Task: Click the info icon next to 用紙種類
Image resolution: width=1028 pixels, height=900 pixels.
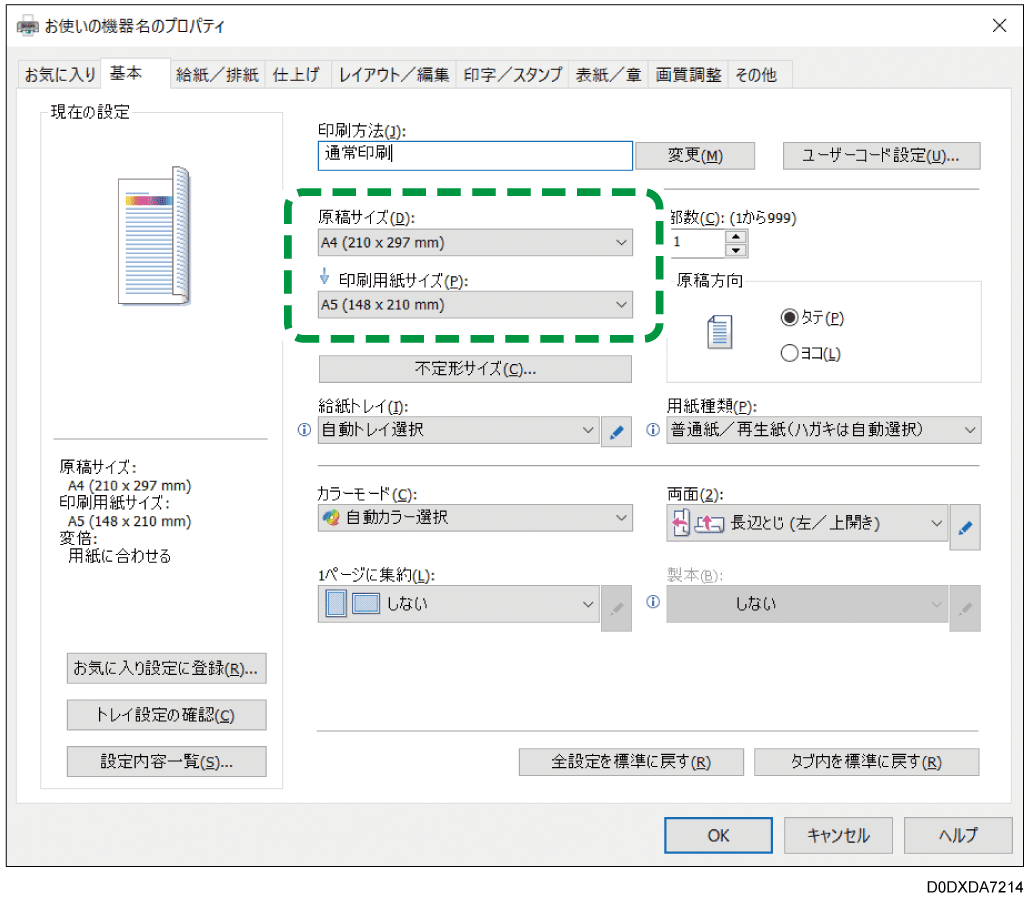Action: [653, 430]
